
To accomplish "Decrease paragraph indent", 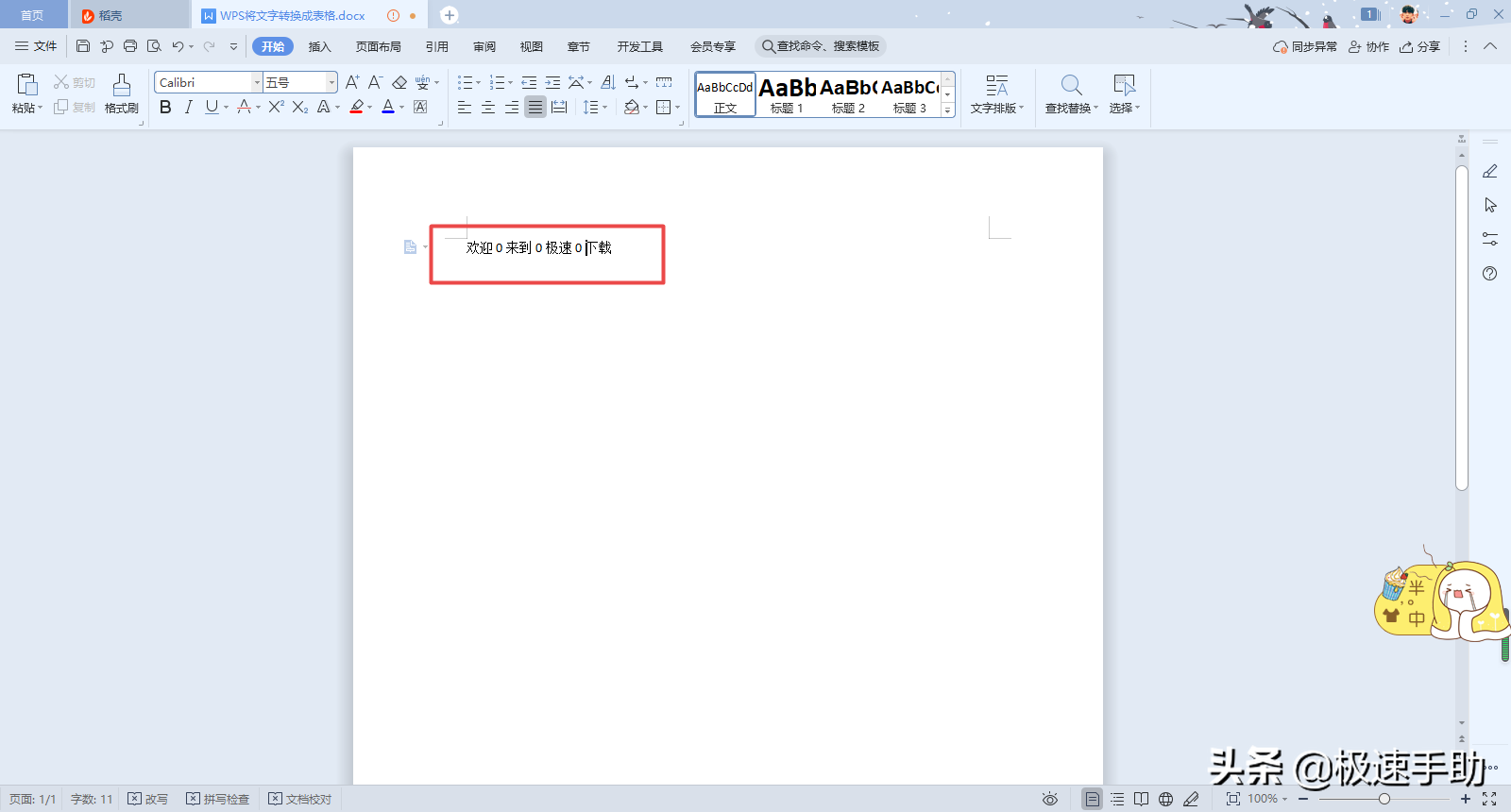I will click(x=529, y=82).
